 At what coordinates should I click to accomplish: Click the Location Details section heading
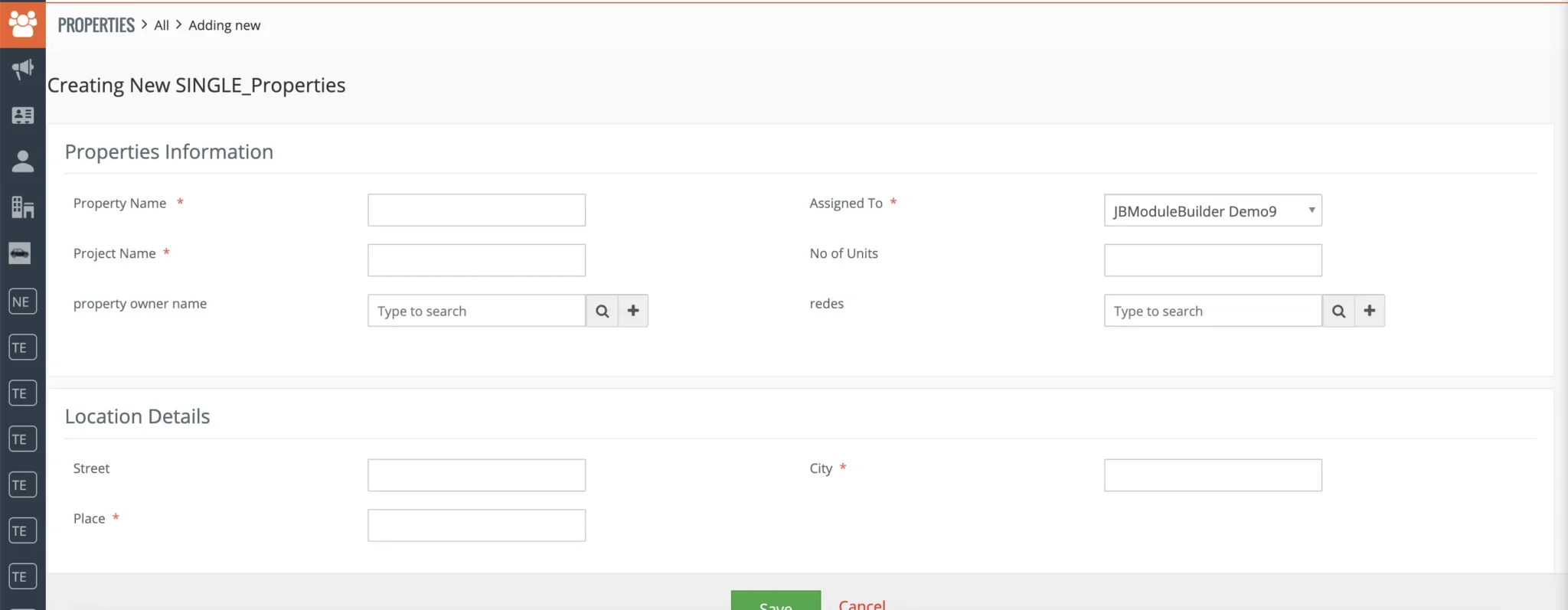pyautogui.click(x=137, y=416)
